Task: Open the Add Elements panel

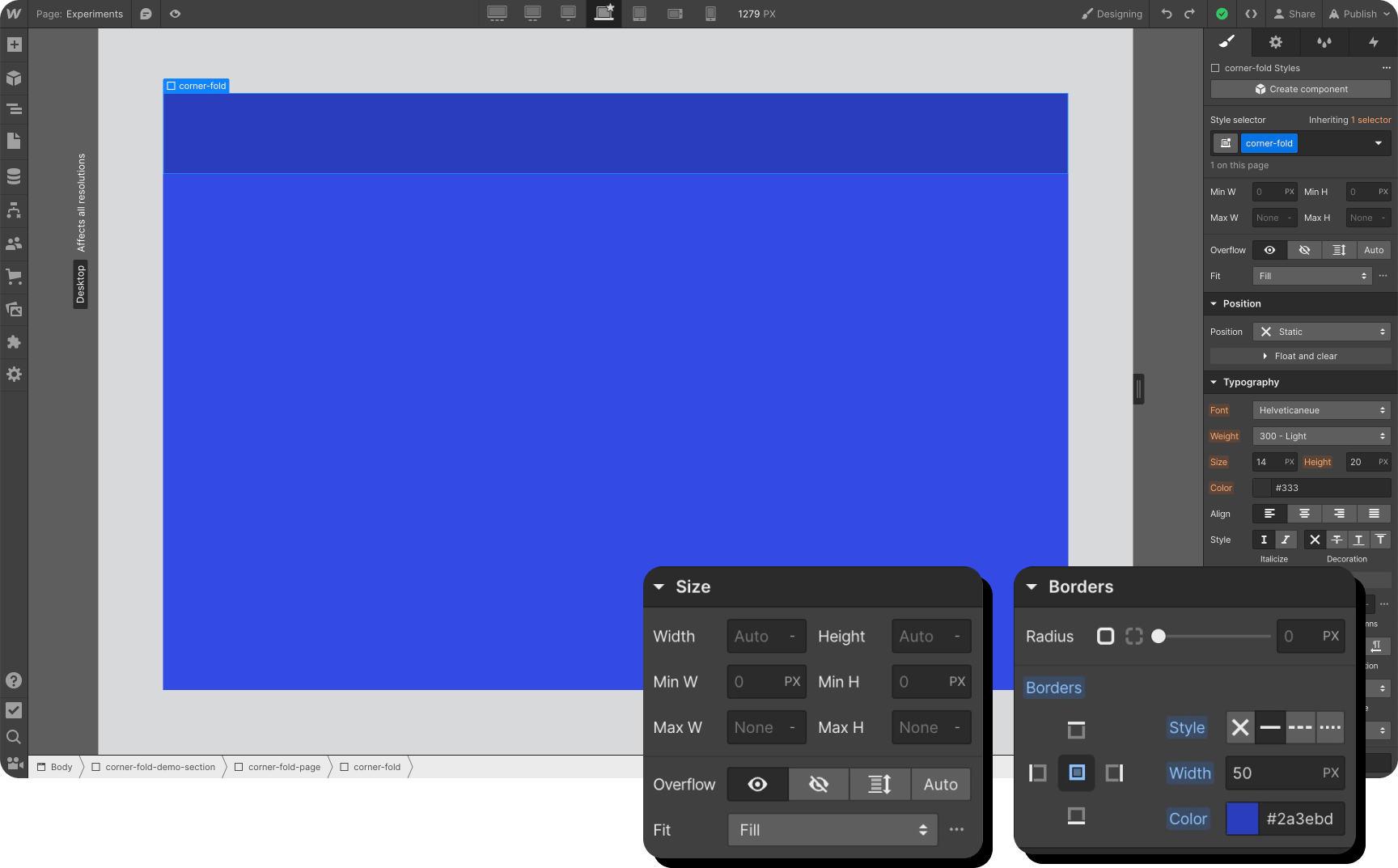Action: pos(13,44)
